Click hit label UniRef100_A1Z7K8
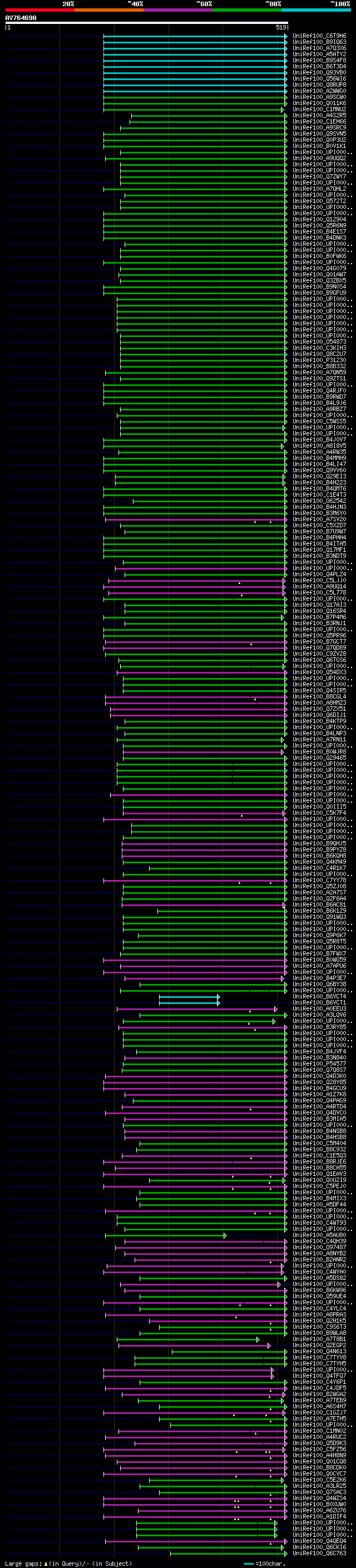356x1568 pixels. click(x=319, y=1094)
